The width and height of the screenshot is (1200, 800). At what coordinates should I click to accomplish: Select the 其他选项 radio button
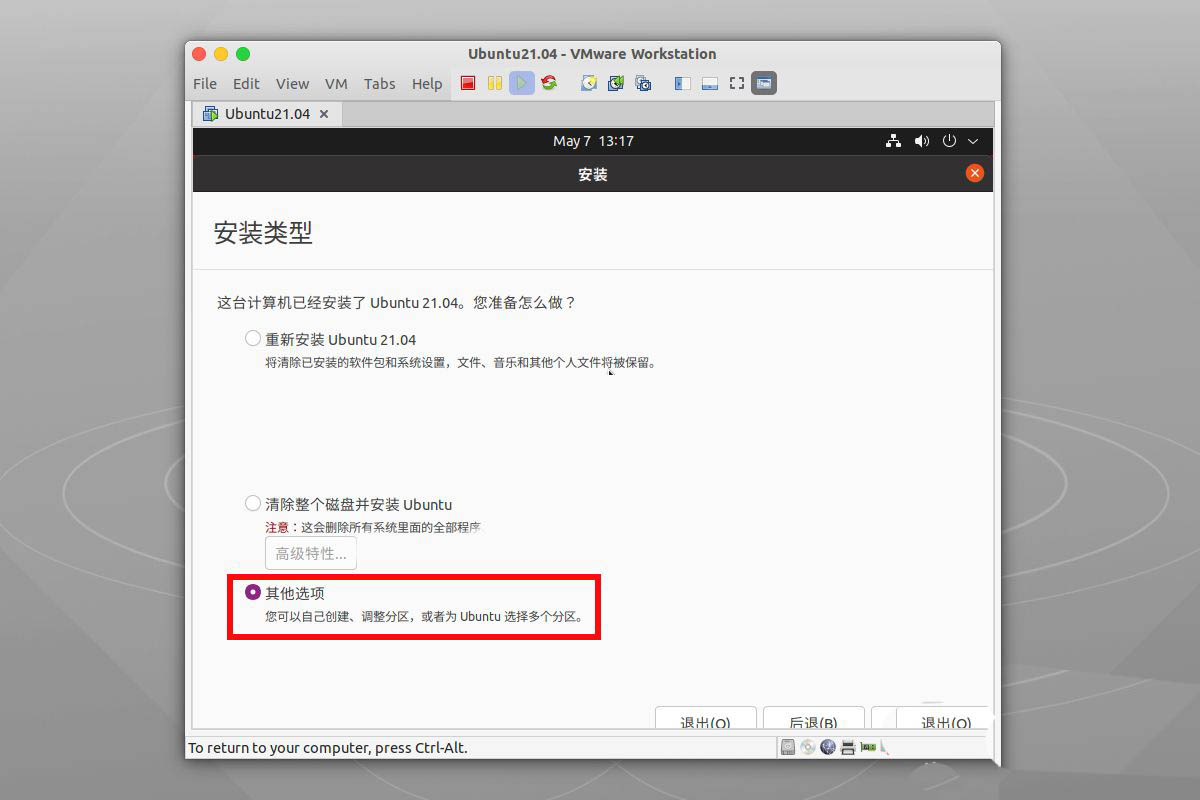pos(253,592)
